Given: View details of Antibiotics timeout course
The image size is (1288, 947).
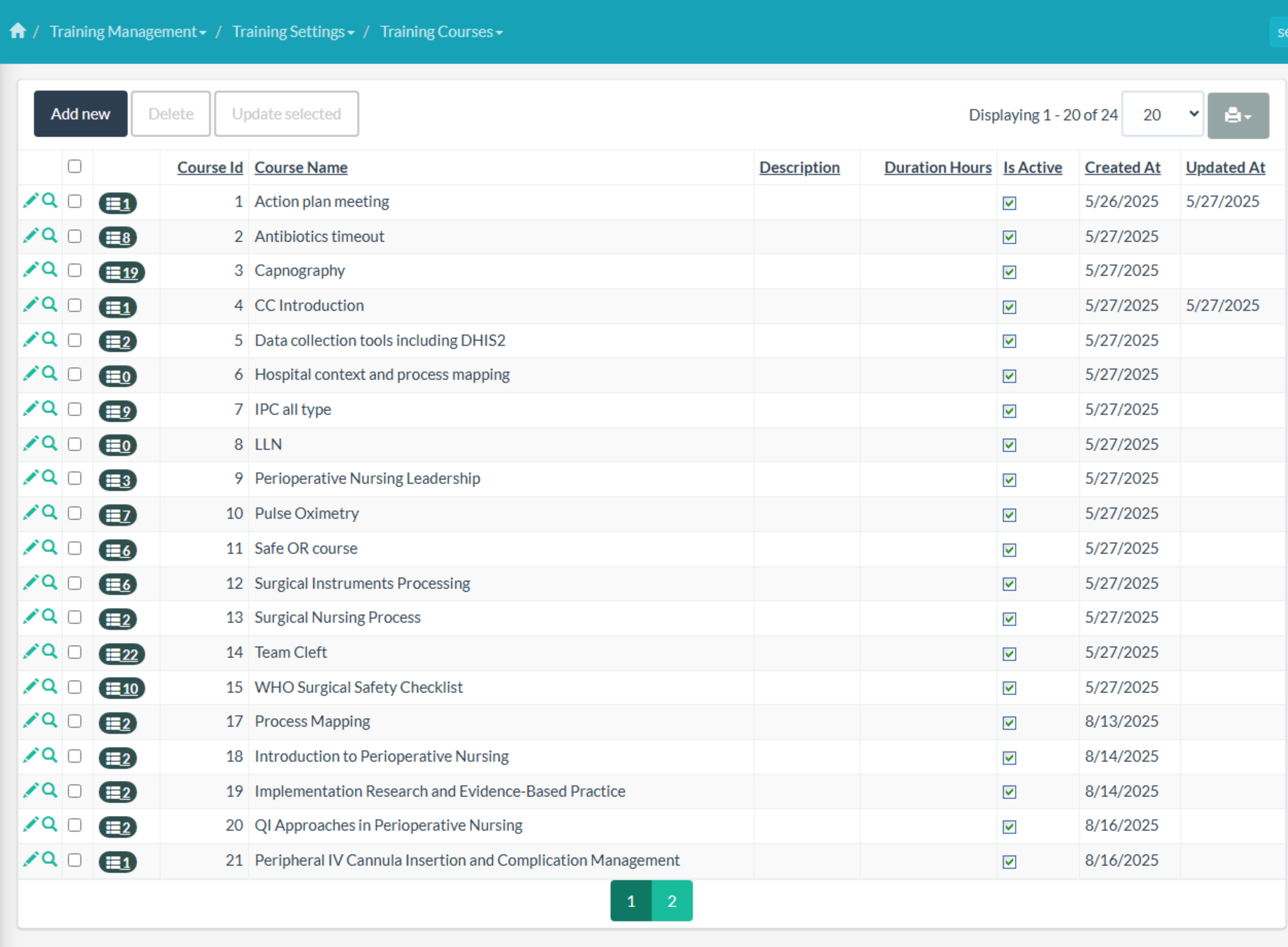Looking at the screenshot, I should tap(50, 236).
